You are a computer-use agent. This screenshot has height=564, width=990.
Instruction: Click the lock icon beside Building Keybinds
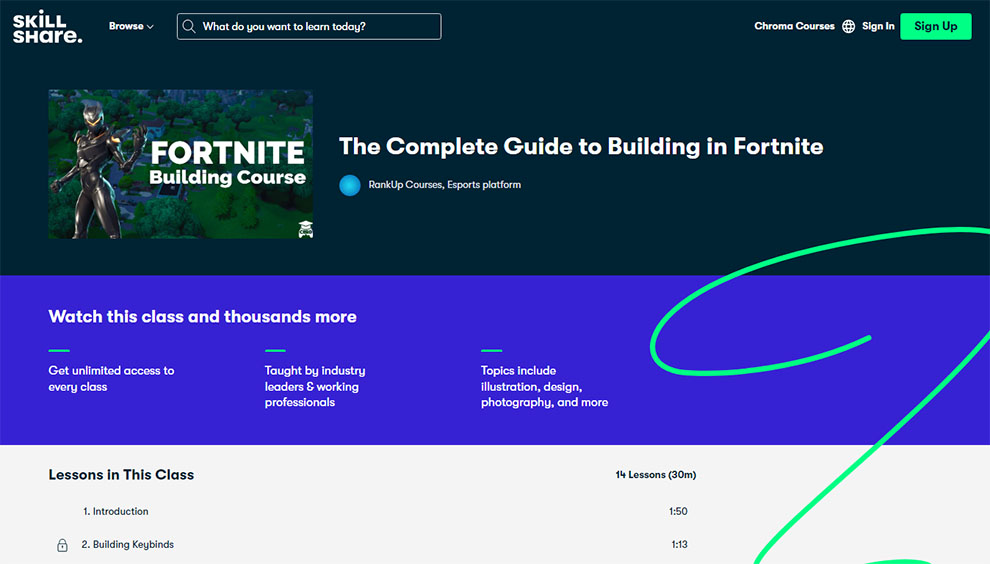click(x=62, y=545)
